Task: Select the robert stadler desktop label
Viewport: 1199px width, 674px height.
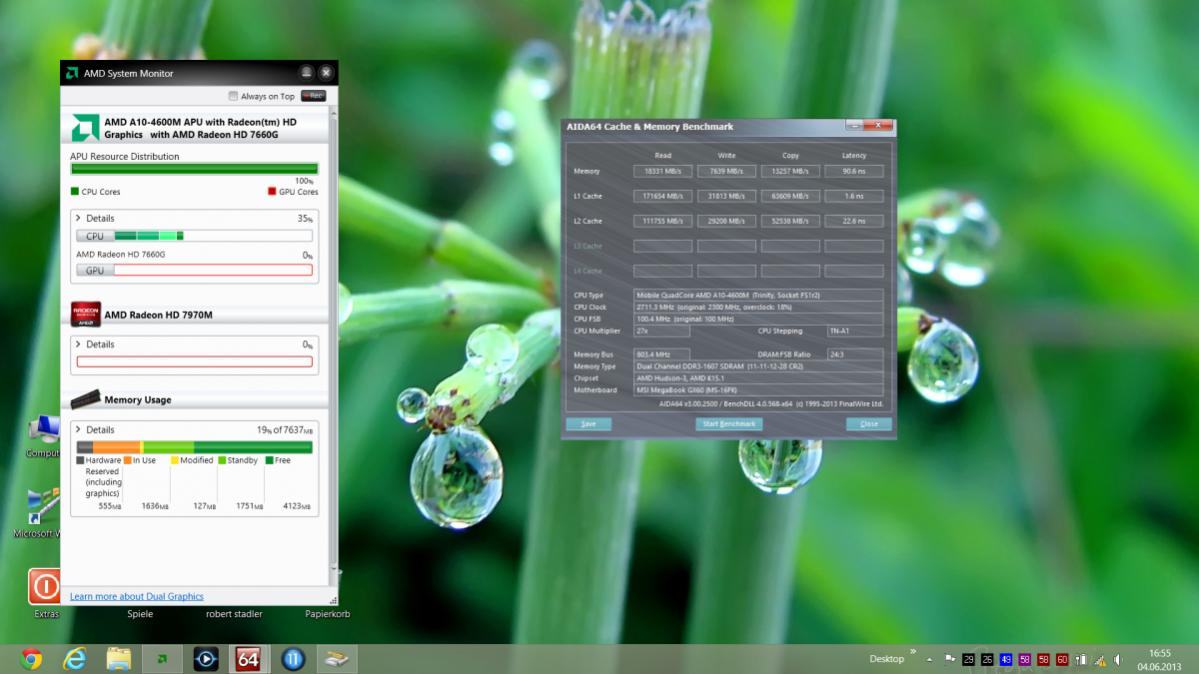Action: (x=234, y=614)
